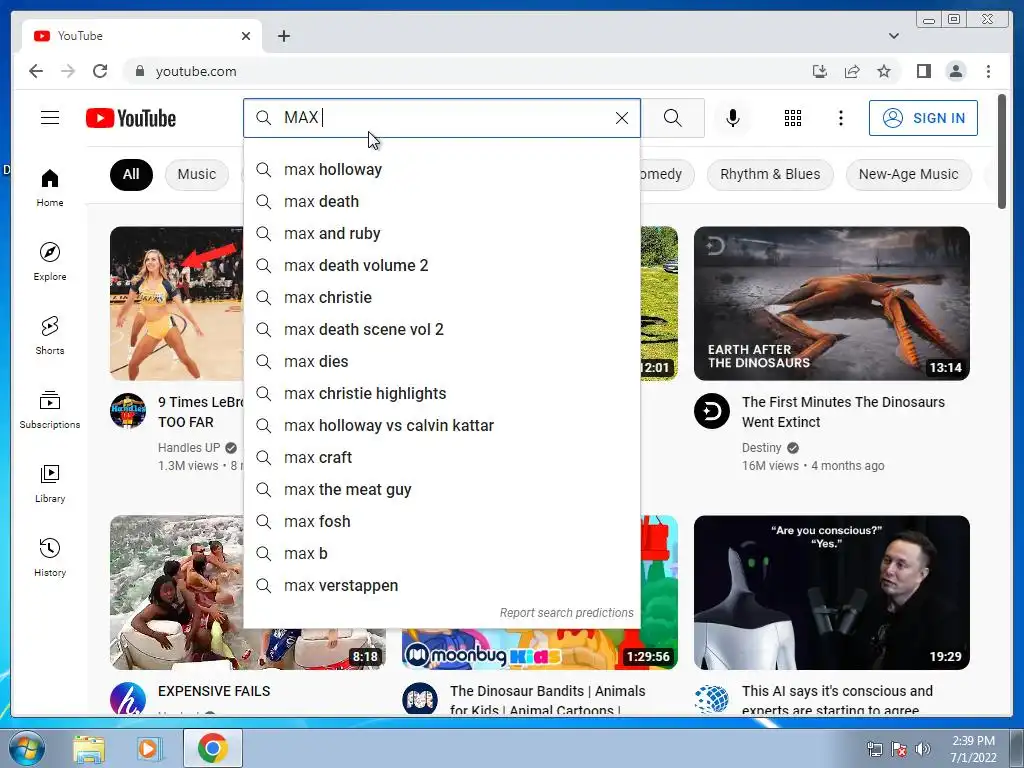
Task: Choose suggestion 'max fosh'
Action: pos(441,522)
